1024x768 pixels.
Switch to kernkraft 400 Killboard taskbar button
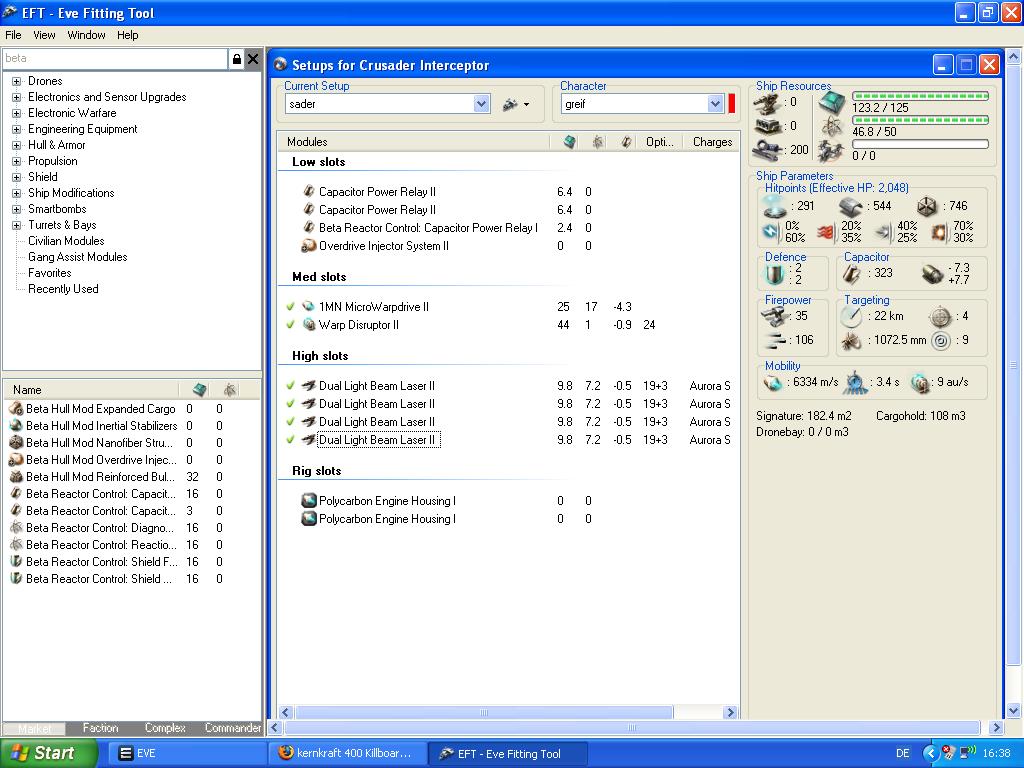(x=346, y=753)
